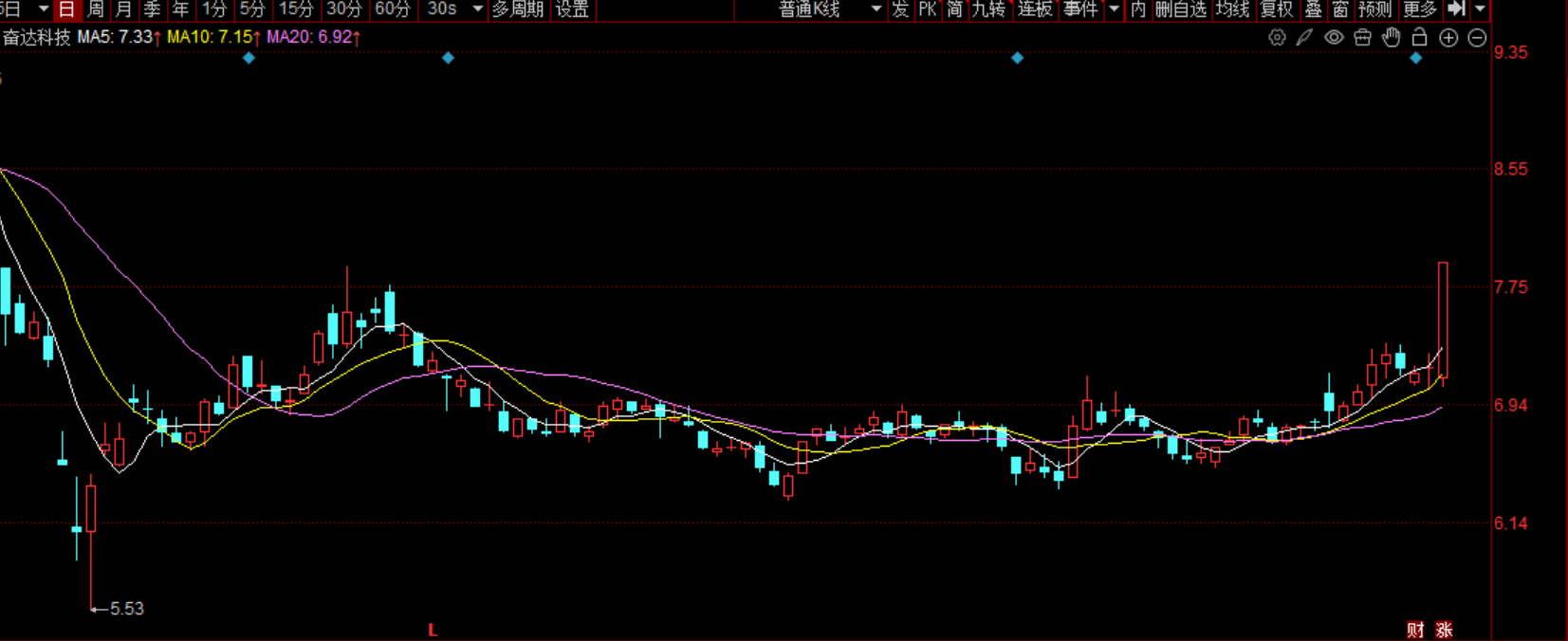Click the 发 toolbar button
1568x641 pixels.
pos(900,9)
